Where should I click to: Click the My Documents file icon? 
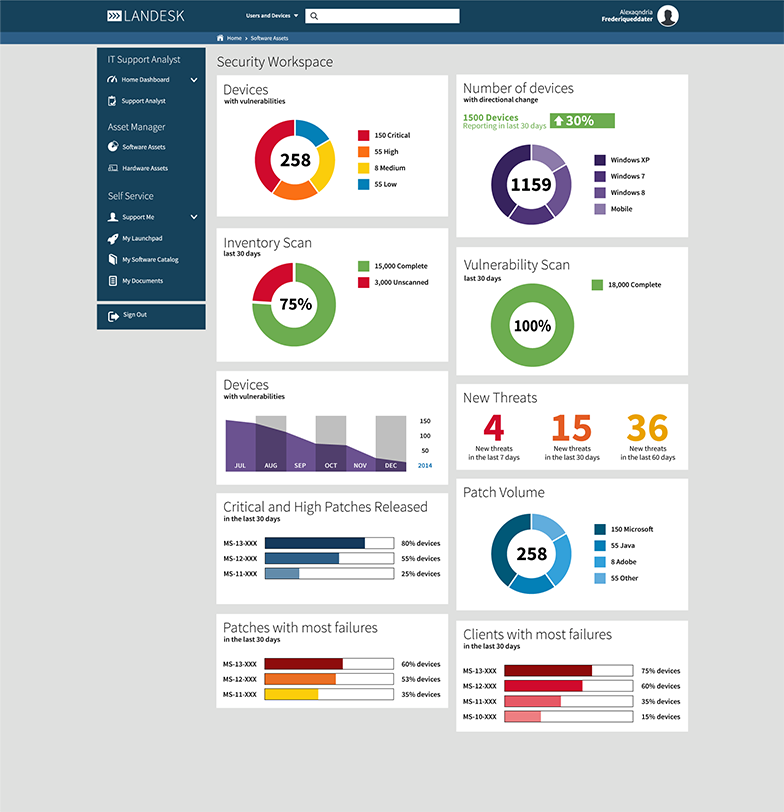(x=113, y=281)
